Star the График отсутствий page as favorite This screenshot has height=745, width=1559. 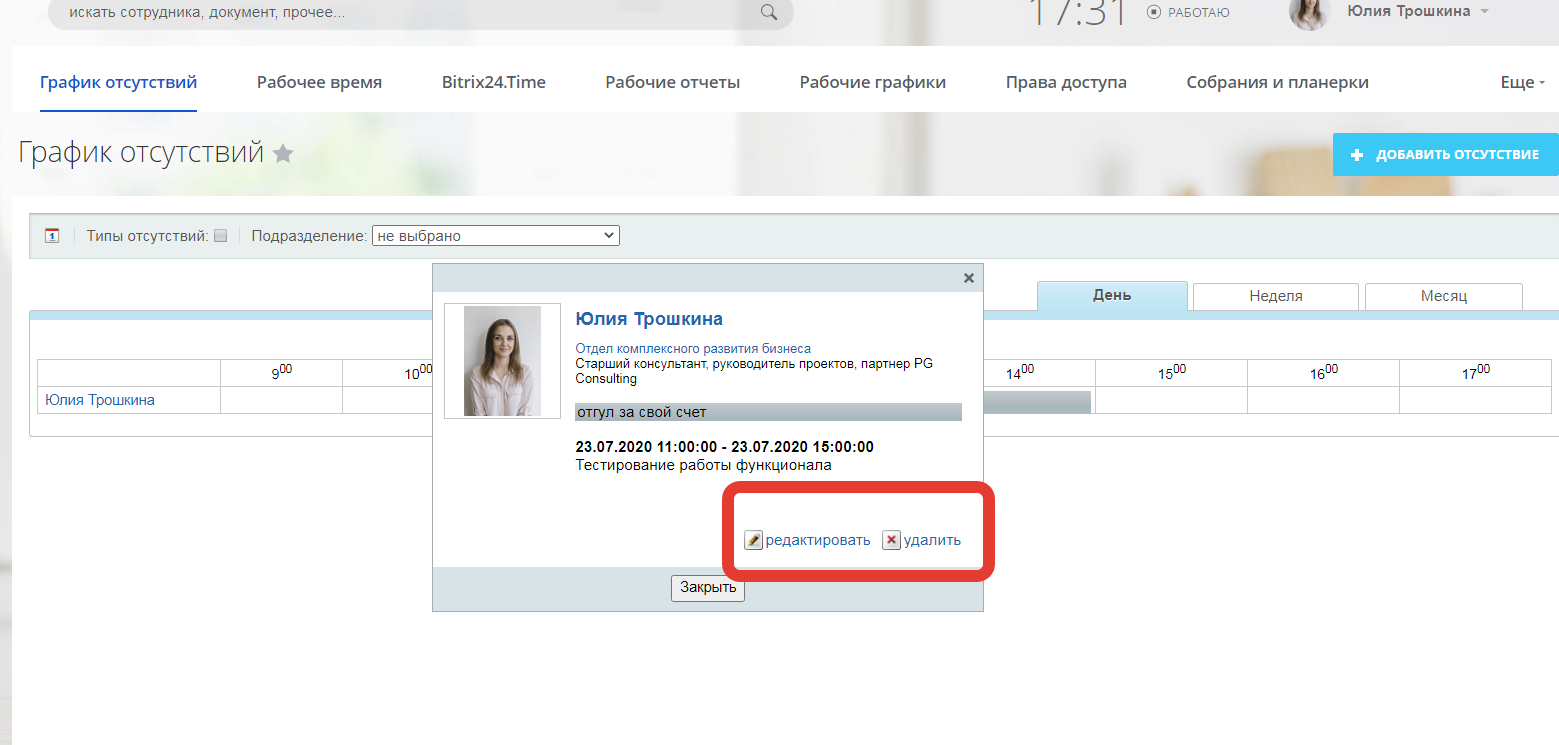pyautogui.click(x=283, y=154)
